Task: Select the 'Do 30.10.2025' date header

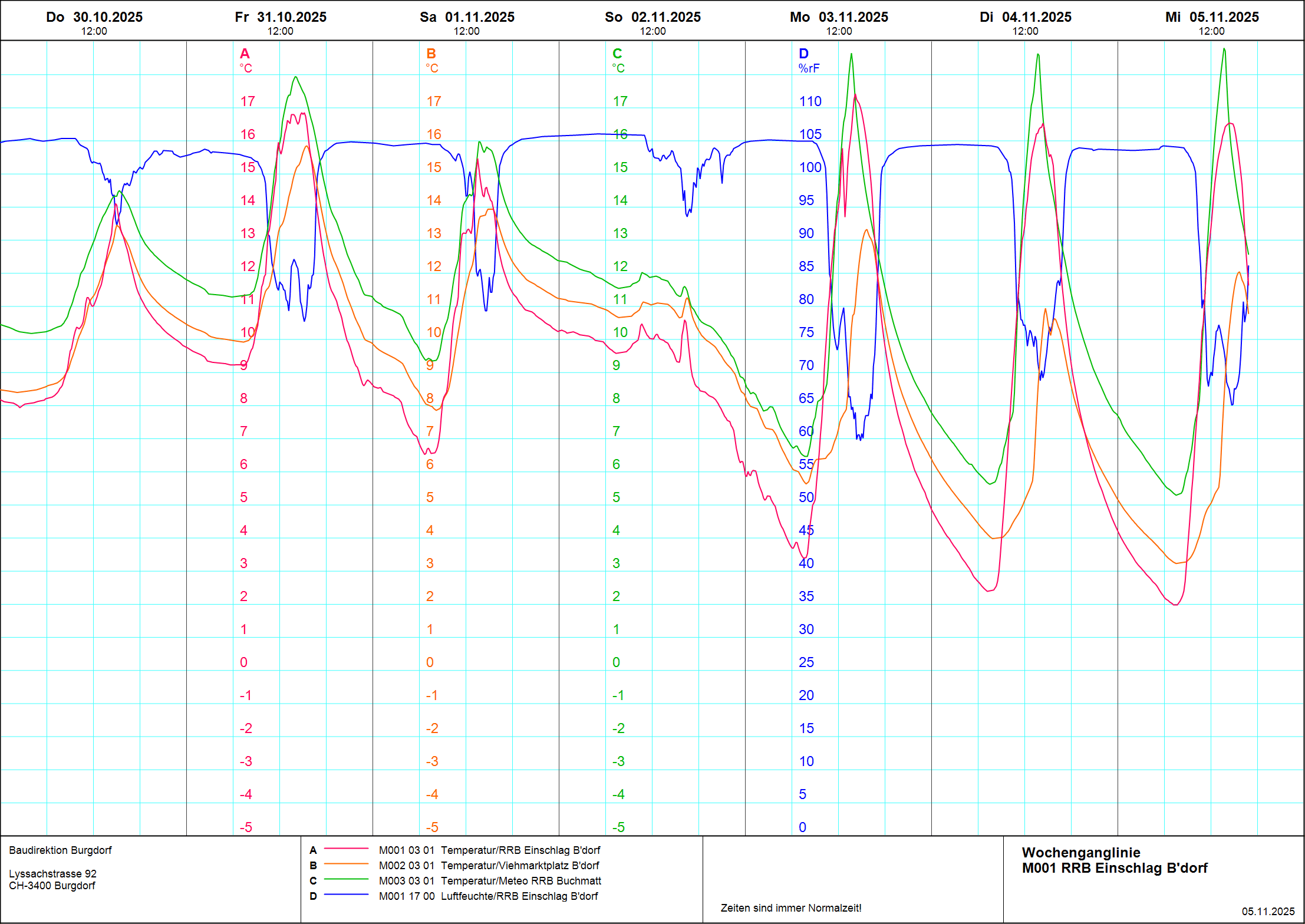Action: point(94,17)
